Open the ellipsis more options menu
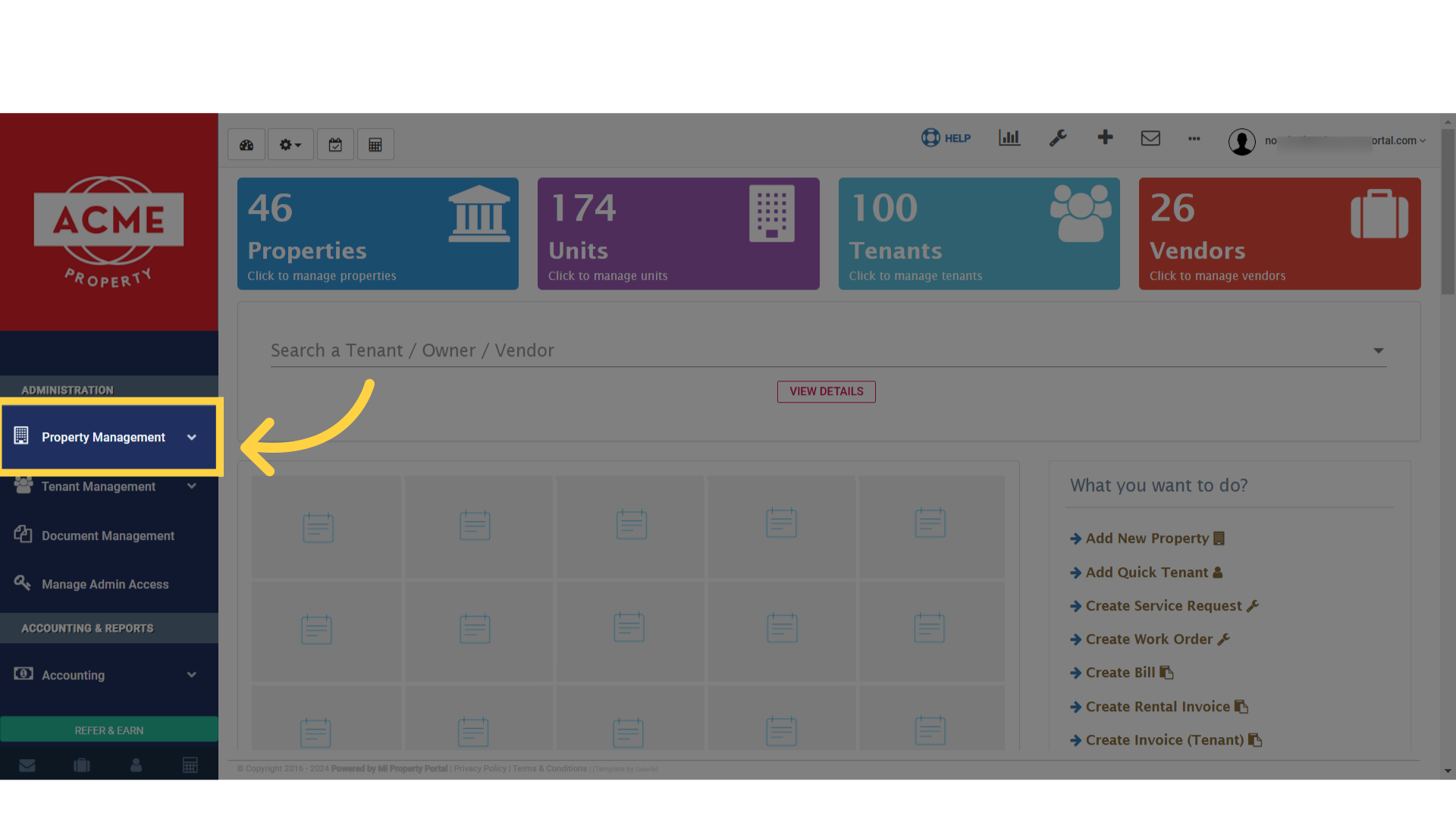 click(1194, 139)
